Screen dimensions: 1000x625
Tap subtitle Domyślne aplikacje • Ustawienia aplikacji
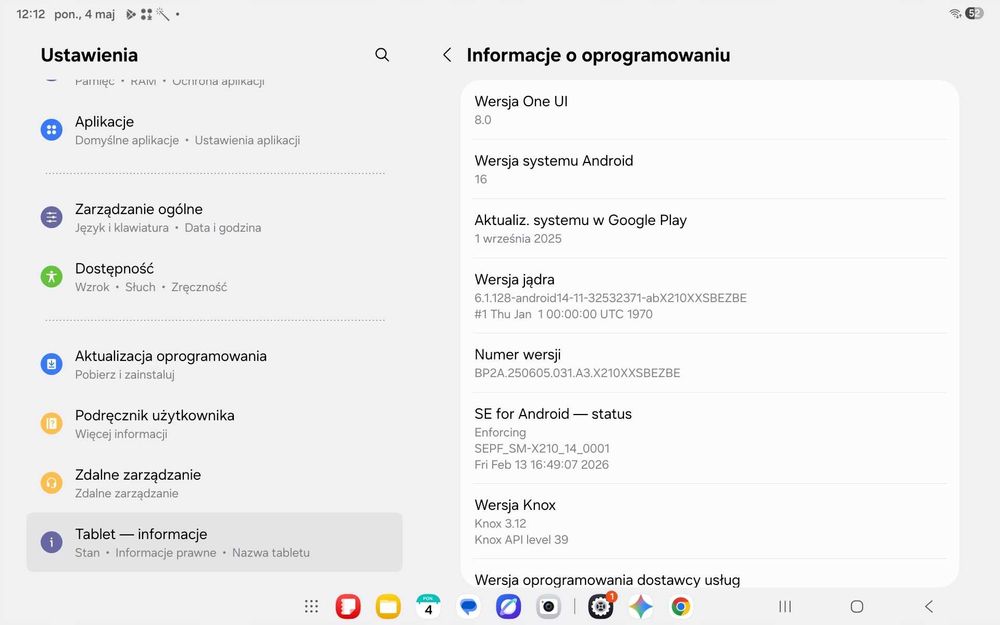click(x=188, y=140)
